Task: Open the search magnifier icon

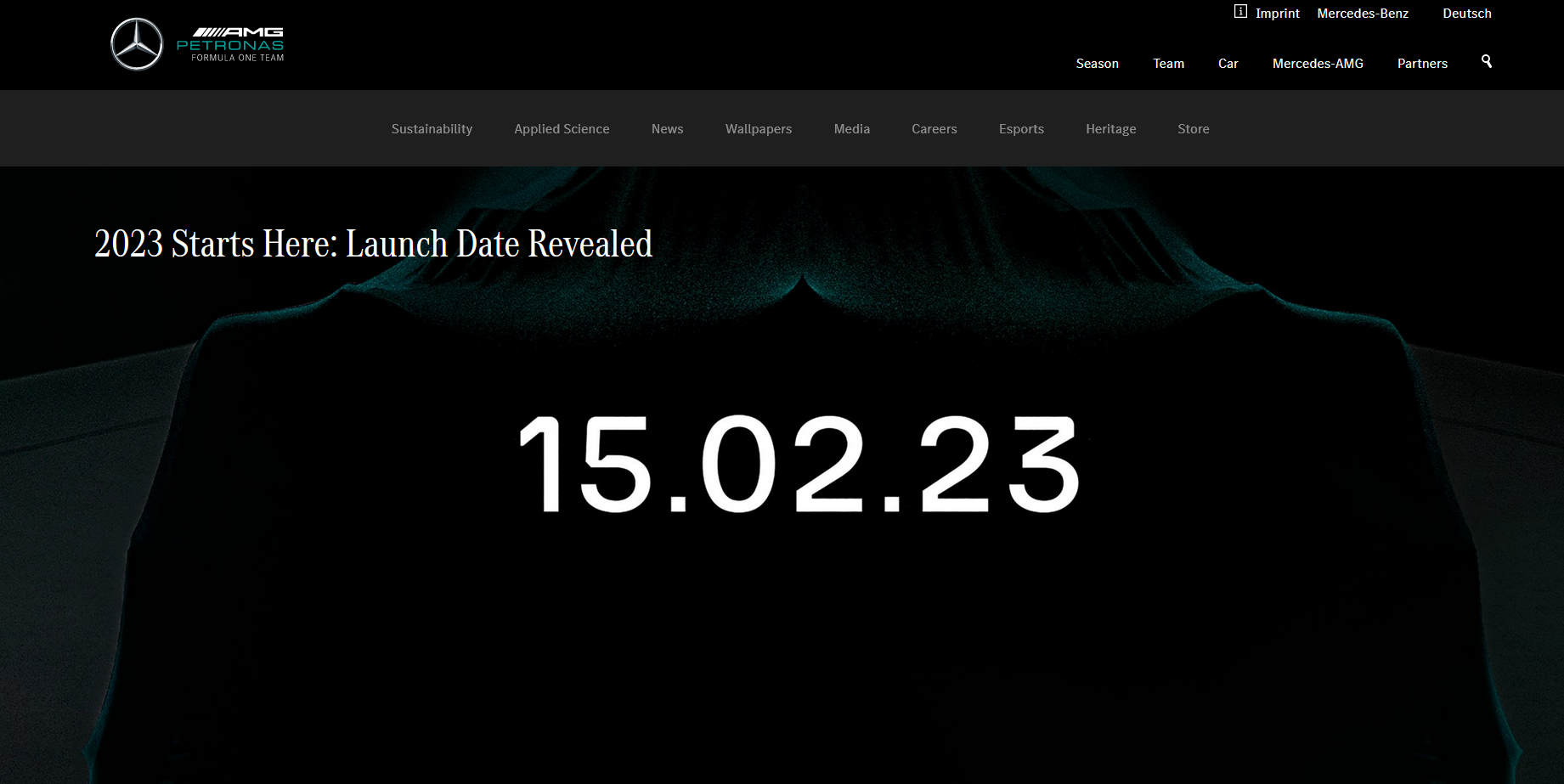Action: [x=1487, y=61]
